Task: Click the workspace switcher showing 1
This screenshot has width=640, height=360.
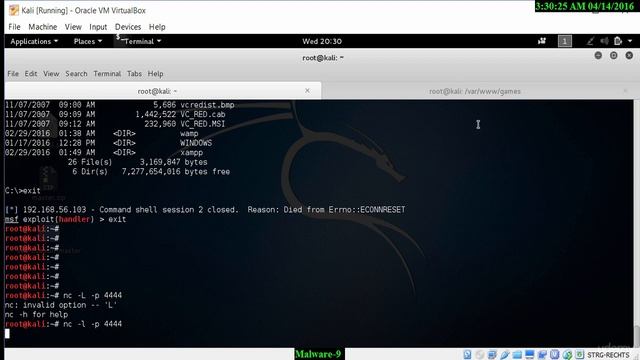Action: click(565, 41)
